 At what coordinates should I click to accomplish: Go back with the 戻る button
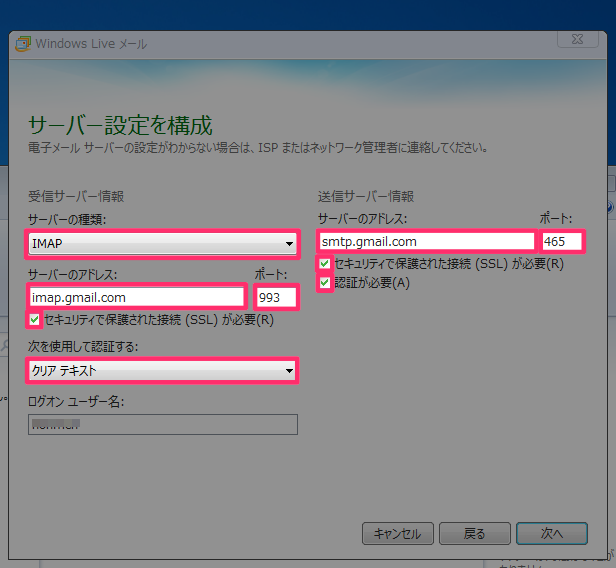tap(475, 533)
